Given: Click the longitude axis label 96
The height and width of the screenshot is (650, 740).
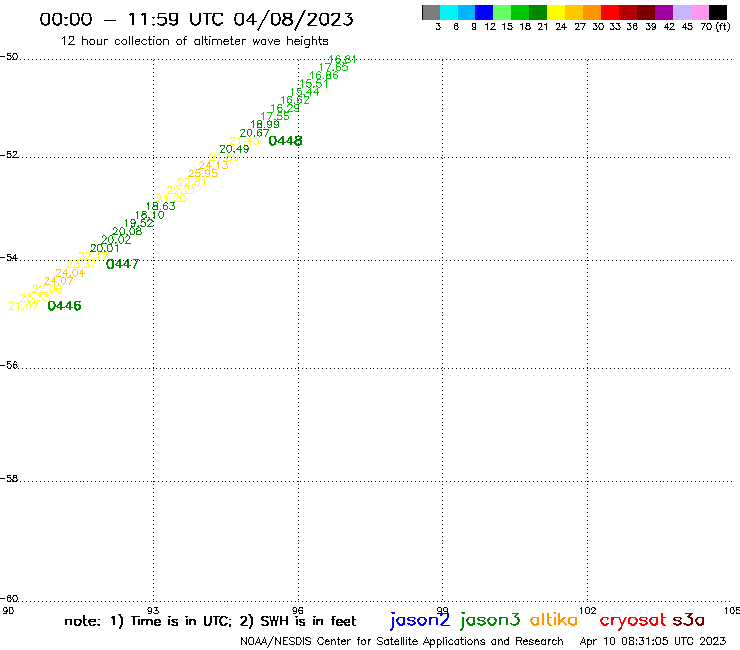Looking at the screenshot, I should pos(298,610).
